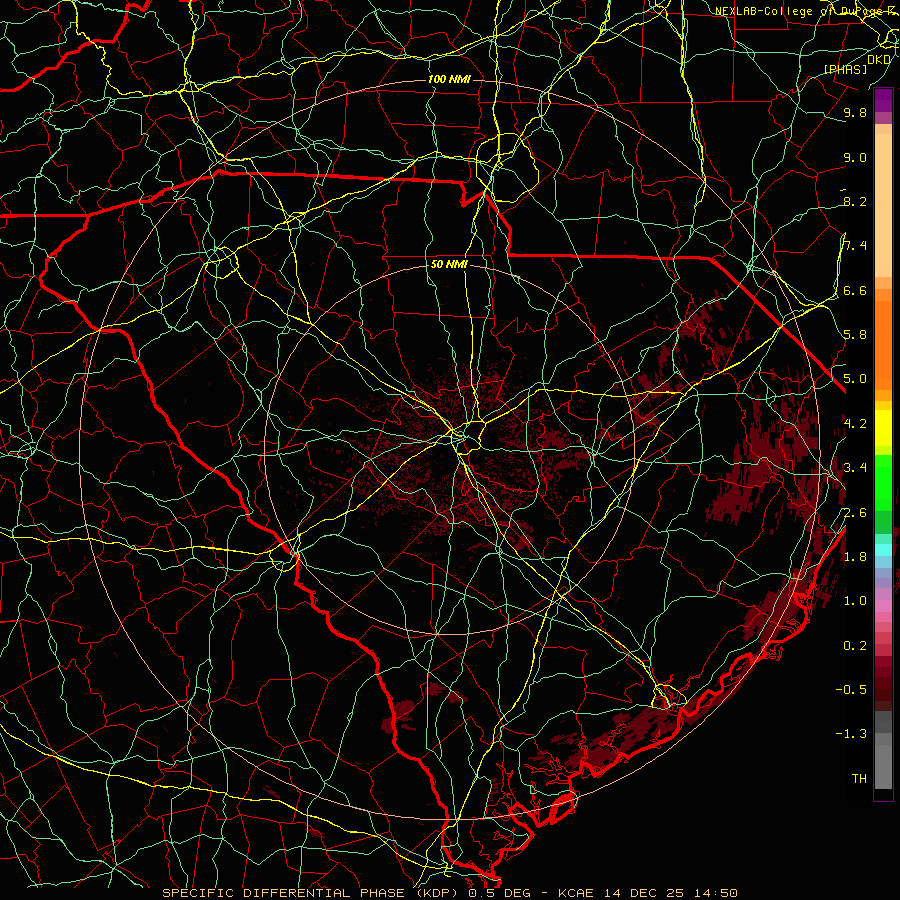The width and height of the screenshot is (900, 900).
Task: Click the 2.6 scale value
Action: point(855,513)
